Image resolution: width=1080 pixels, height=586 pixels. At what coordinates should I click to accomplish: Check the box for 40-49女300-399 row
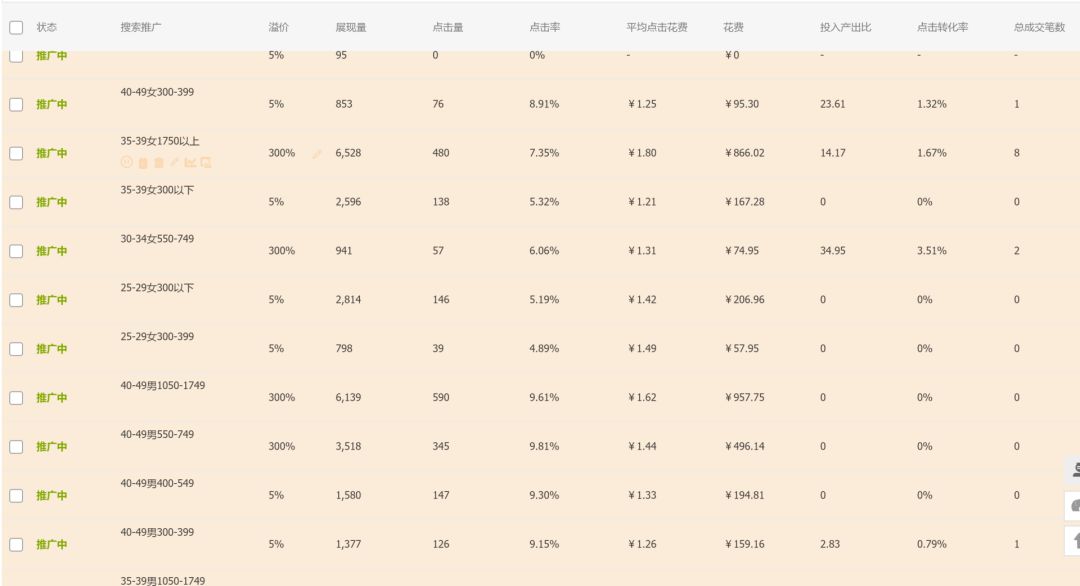(15, 104)
